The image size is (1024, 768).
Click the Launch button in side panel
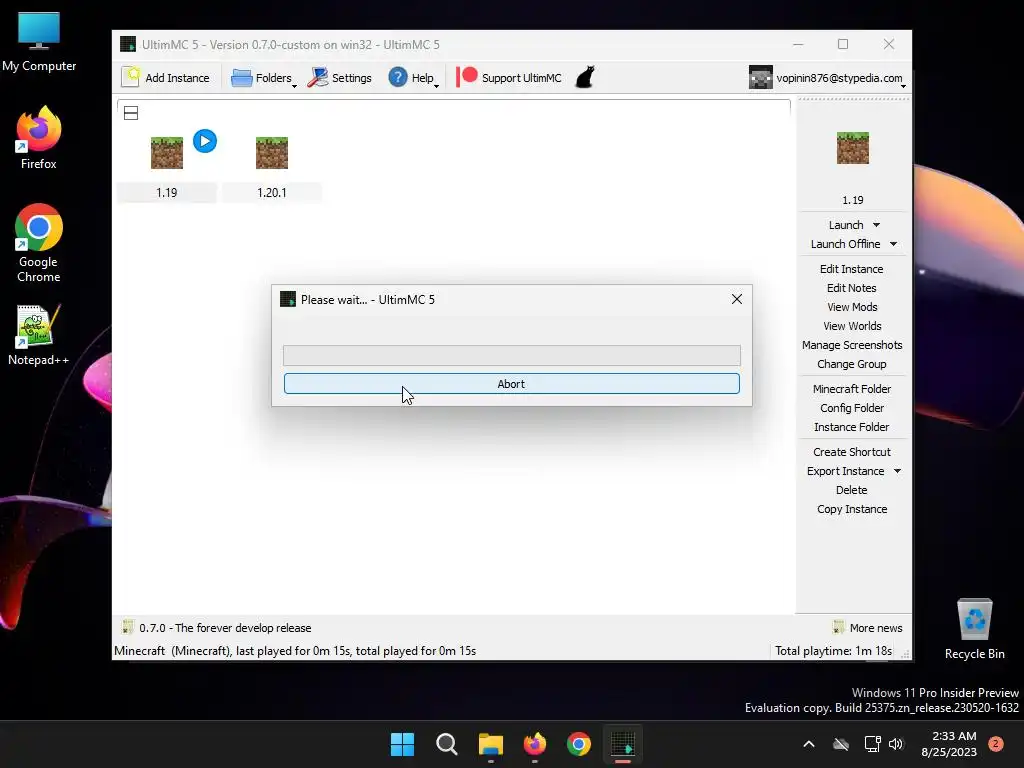pos(846,225)
